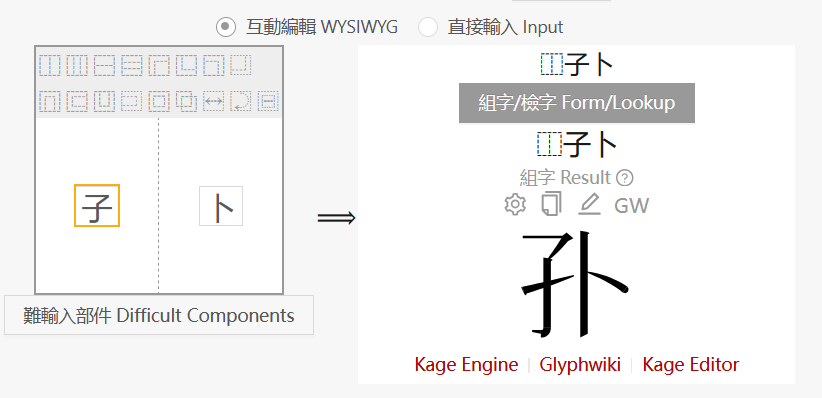Open the Kage Editor link
This screenshot has height=398, width=822.
click(691, 364)
